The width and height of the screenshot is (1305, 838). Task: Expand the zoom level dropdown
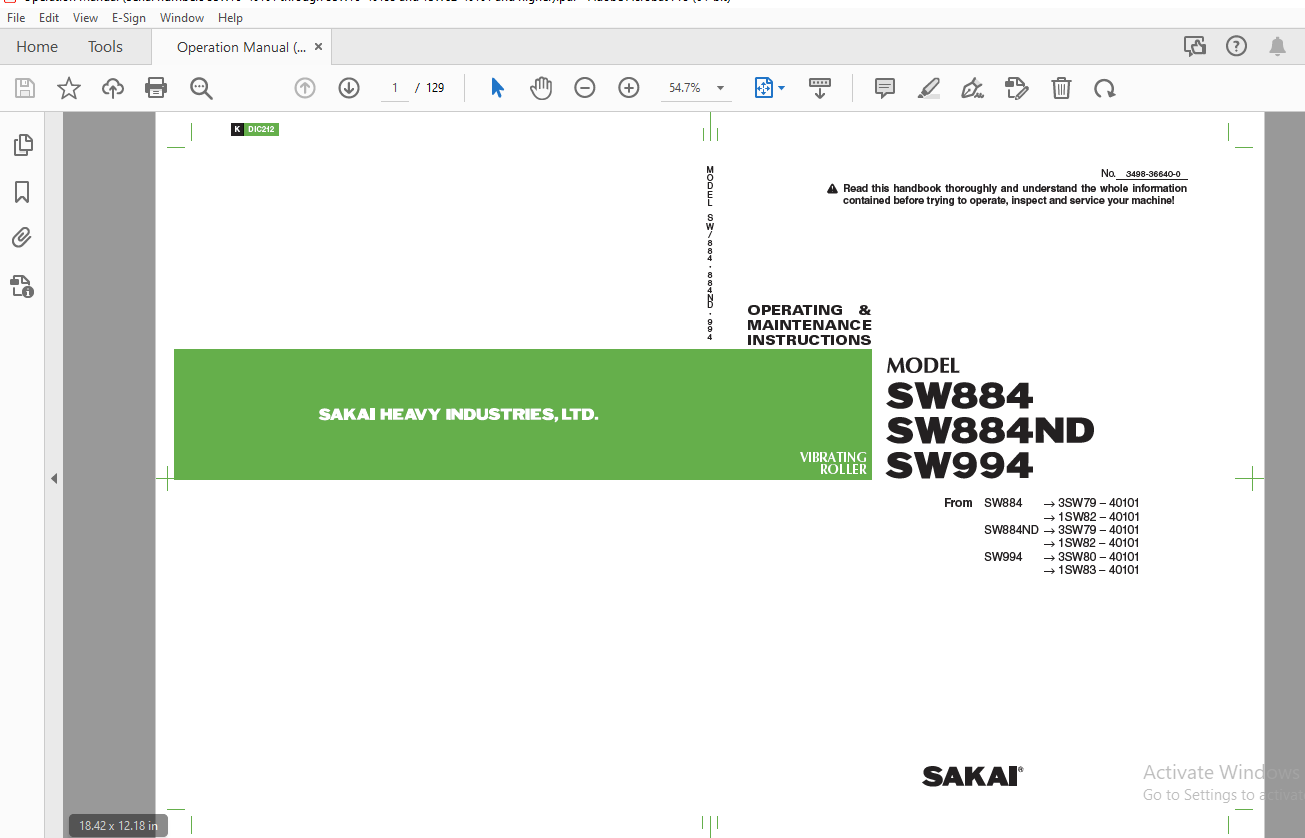720,88
